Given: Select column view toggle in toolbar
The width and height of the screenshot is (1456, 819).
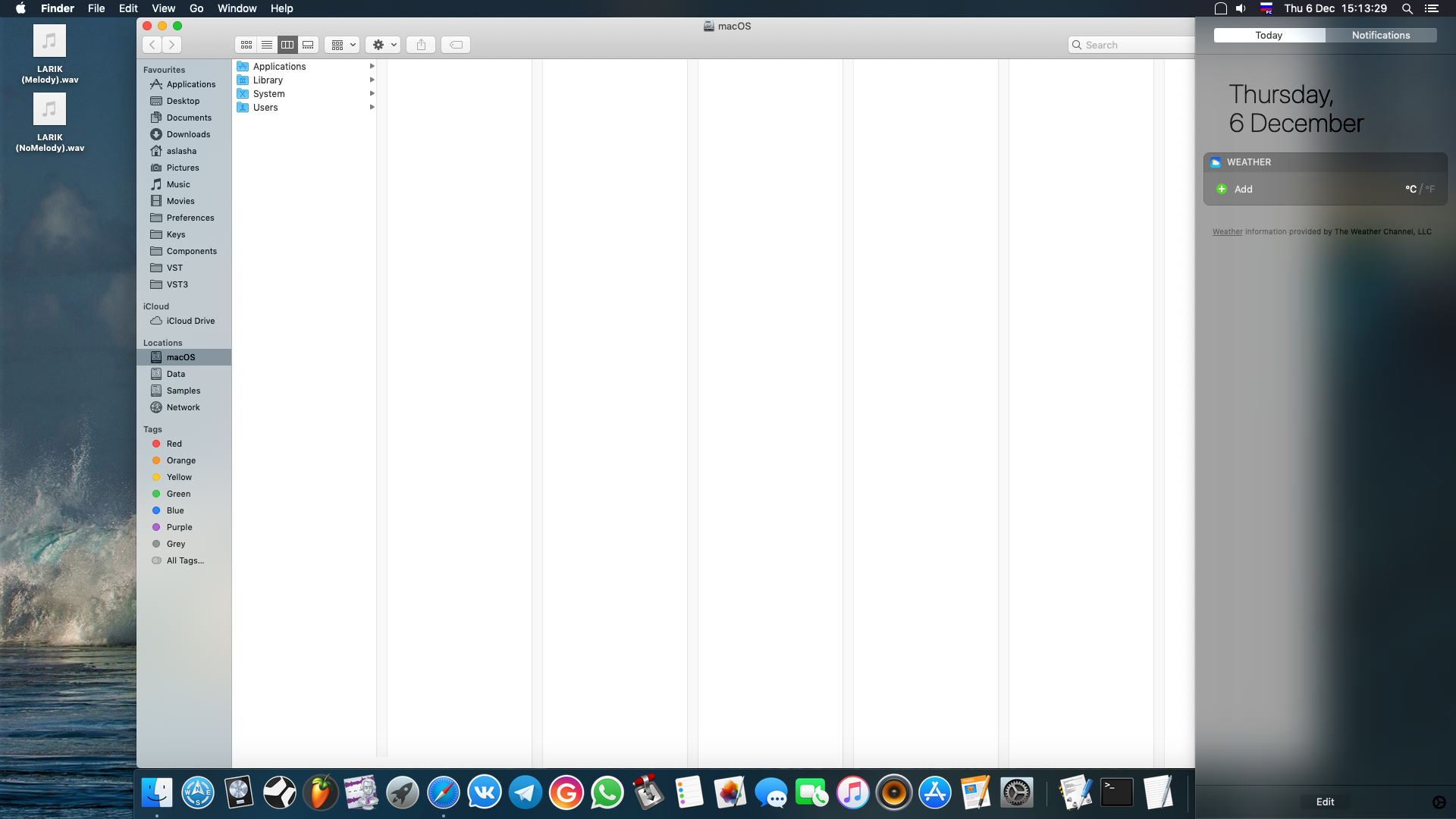Looking at the screenshot, I should [x=287, y=45].
